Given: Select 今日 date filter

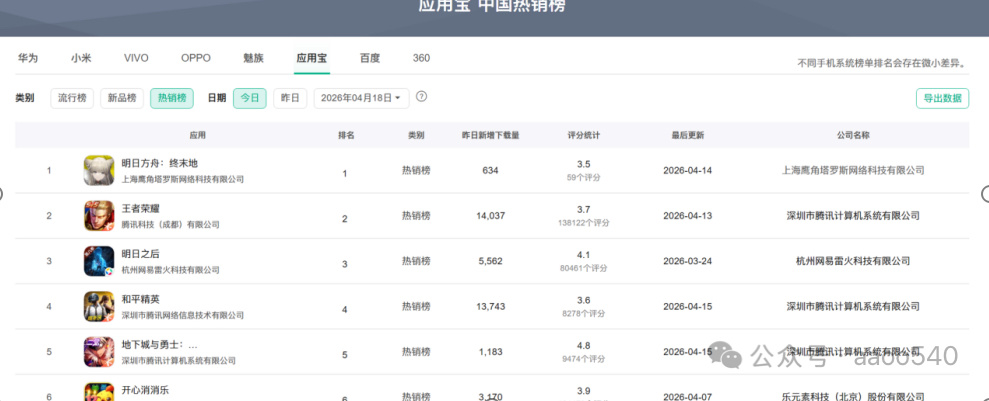Looking at the screenshot, I should (250, 98).
